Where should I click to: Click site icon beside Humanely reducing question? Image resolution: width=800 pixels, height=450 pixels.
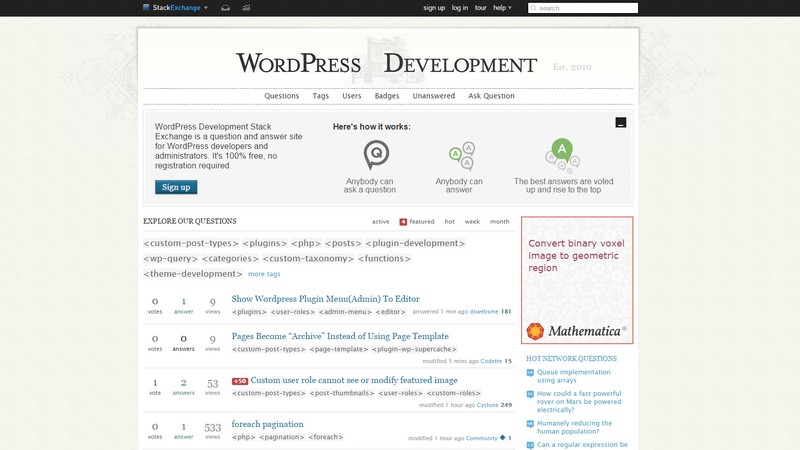(530, 423)
